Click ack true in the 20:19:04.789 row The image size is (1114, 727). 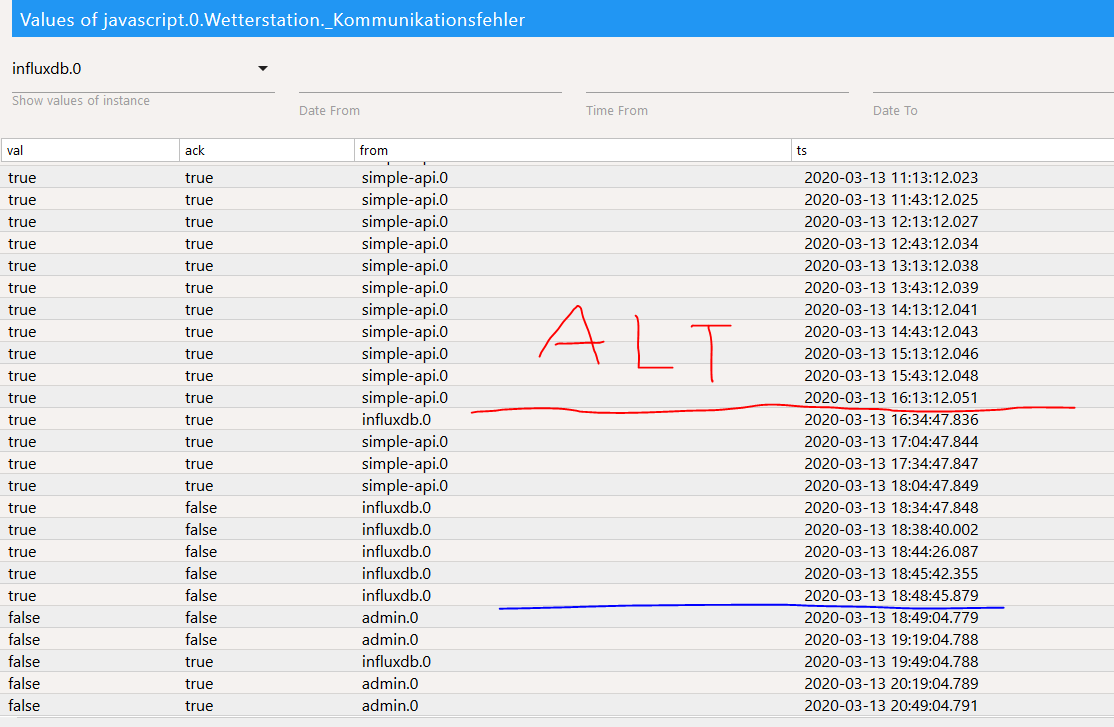click(x=199, y=684)
